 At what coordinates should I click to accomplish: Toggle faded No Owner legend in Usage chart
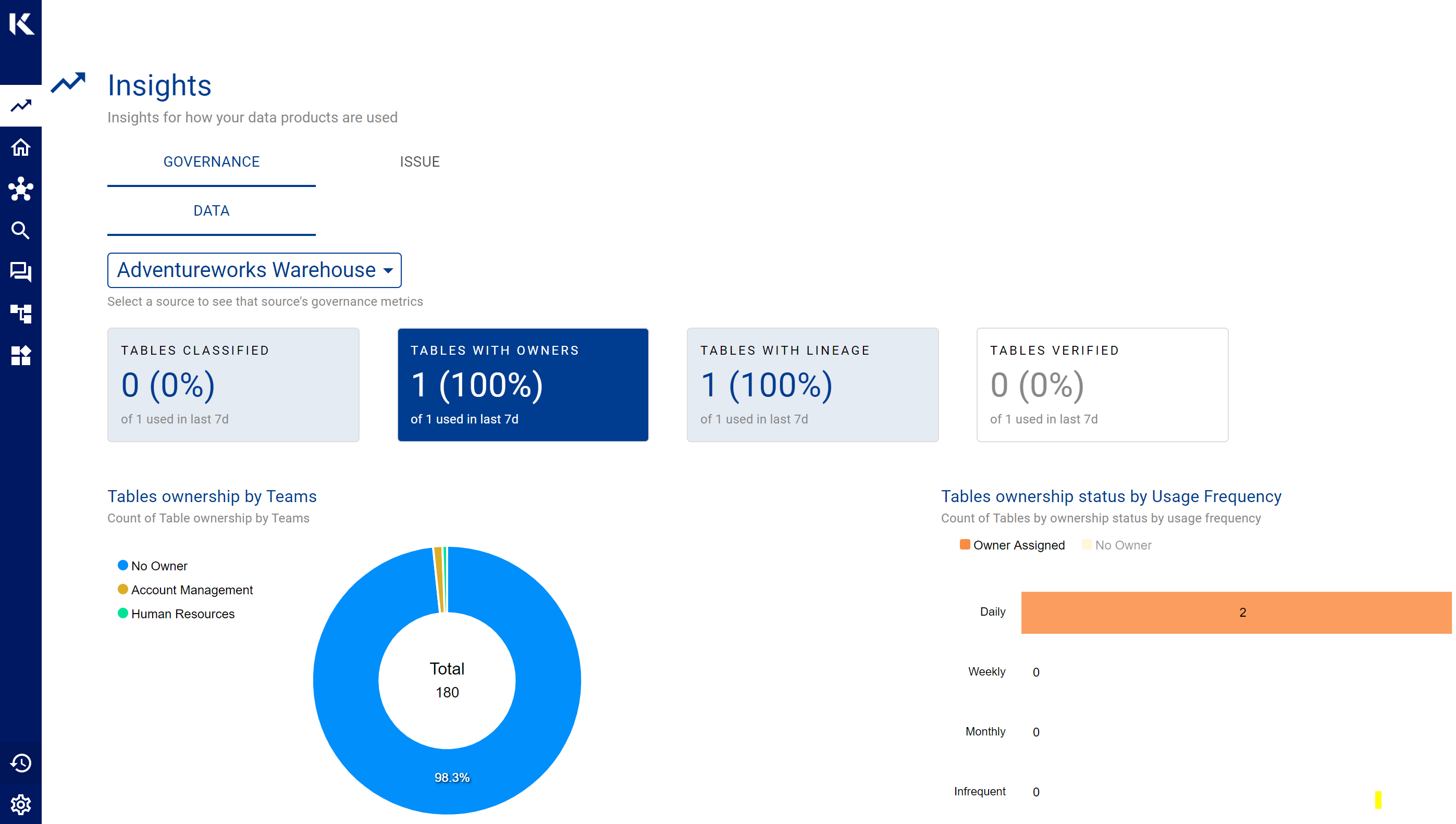[x=1117, y=545]
